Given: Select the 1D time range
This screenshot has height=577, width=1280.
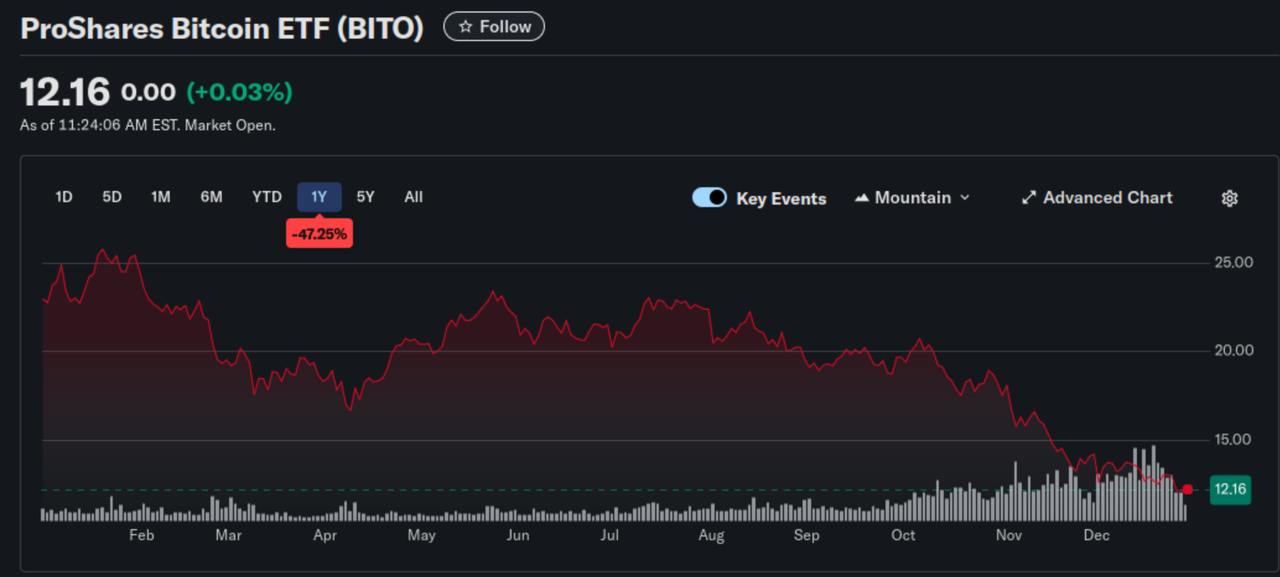Looking at the screenshot, I should click(64, 197).
